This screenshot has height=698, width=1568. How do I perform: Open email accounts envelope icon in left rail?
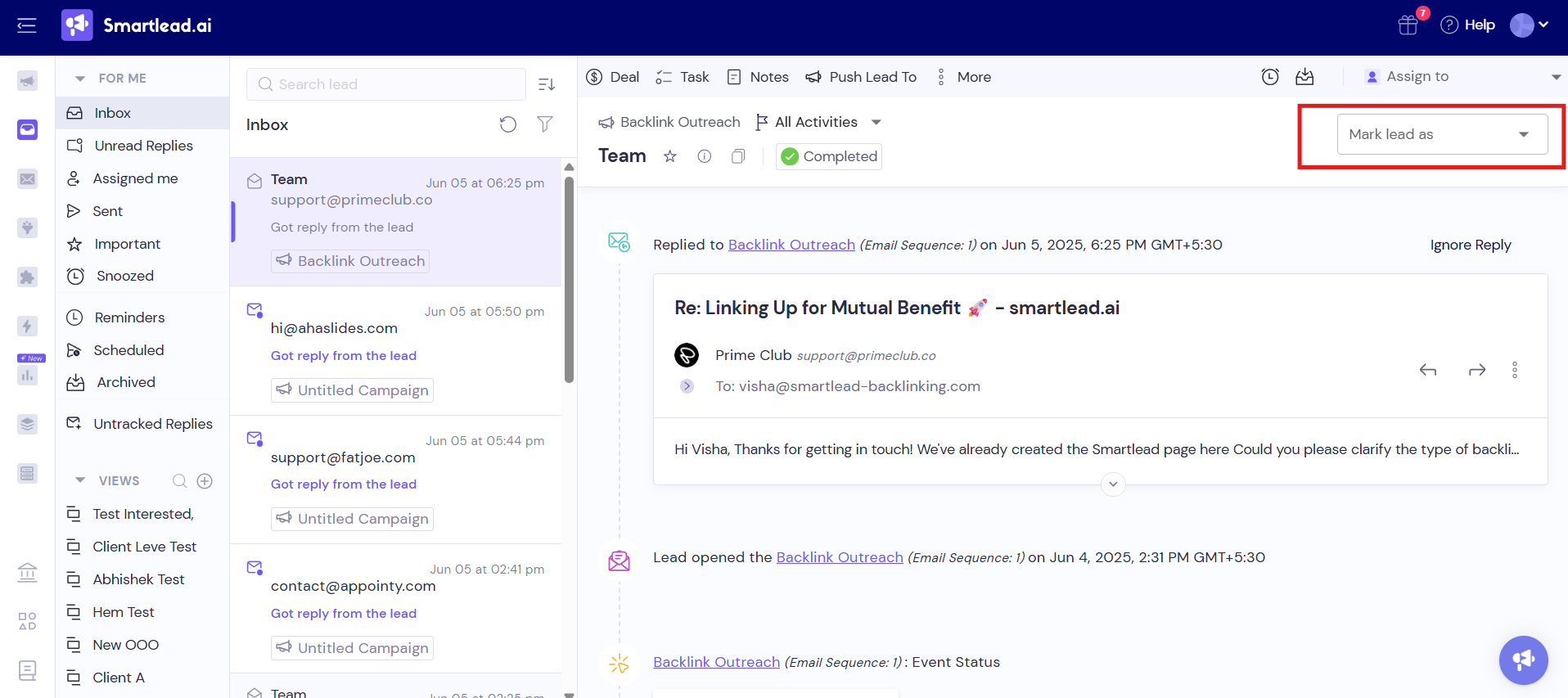(27, 178)
